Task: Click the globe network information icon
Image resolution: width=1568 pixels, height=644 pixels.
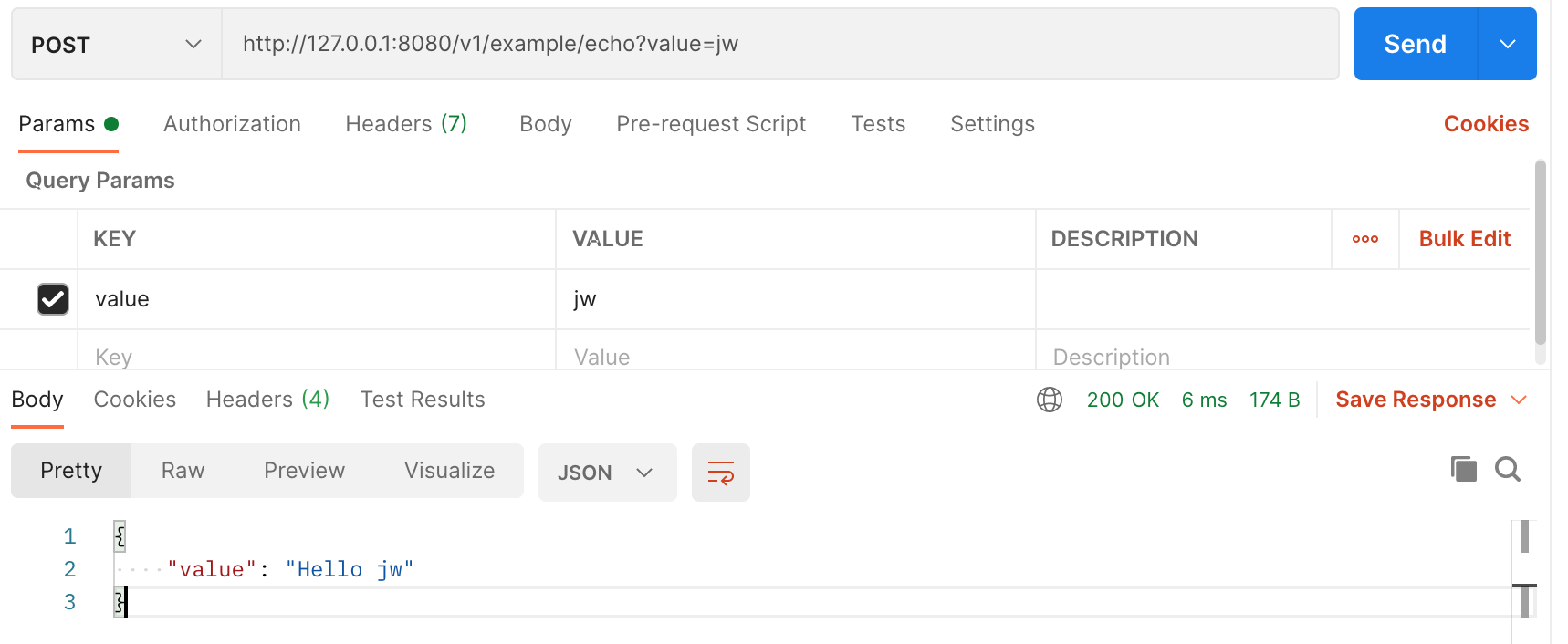Action: (1050, 400)
